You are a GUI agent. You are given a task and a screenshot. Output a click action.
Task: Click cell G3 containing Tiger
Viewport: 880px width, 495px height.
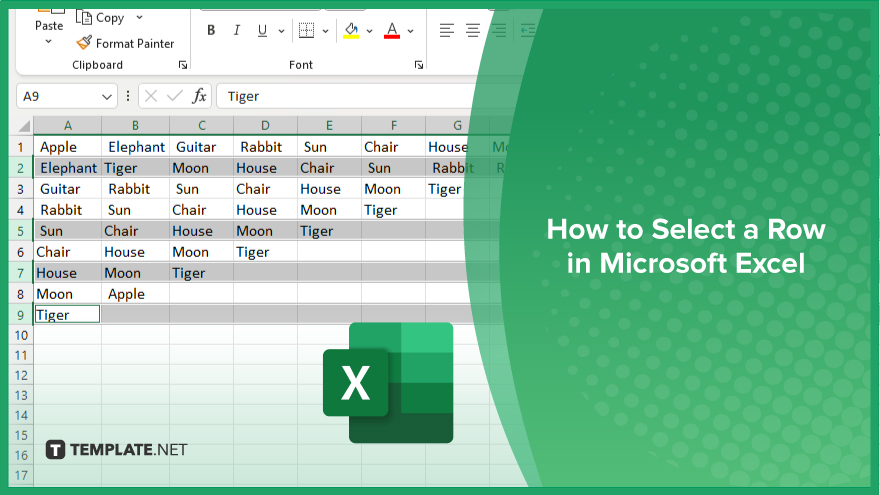[447, 189]
